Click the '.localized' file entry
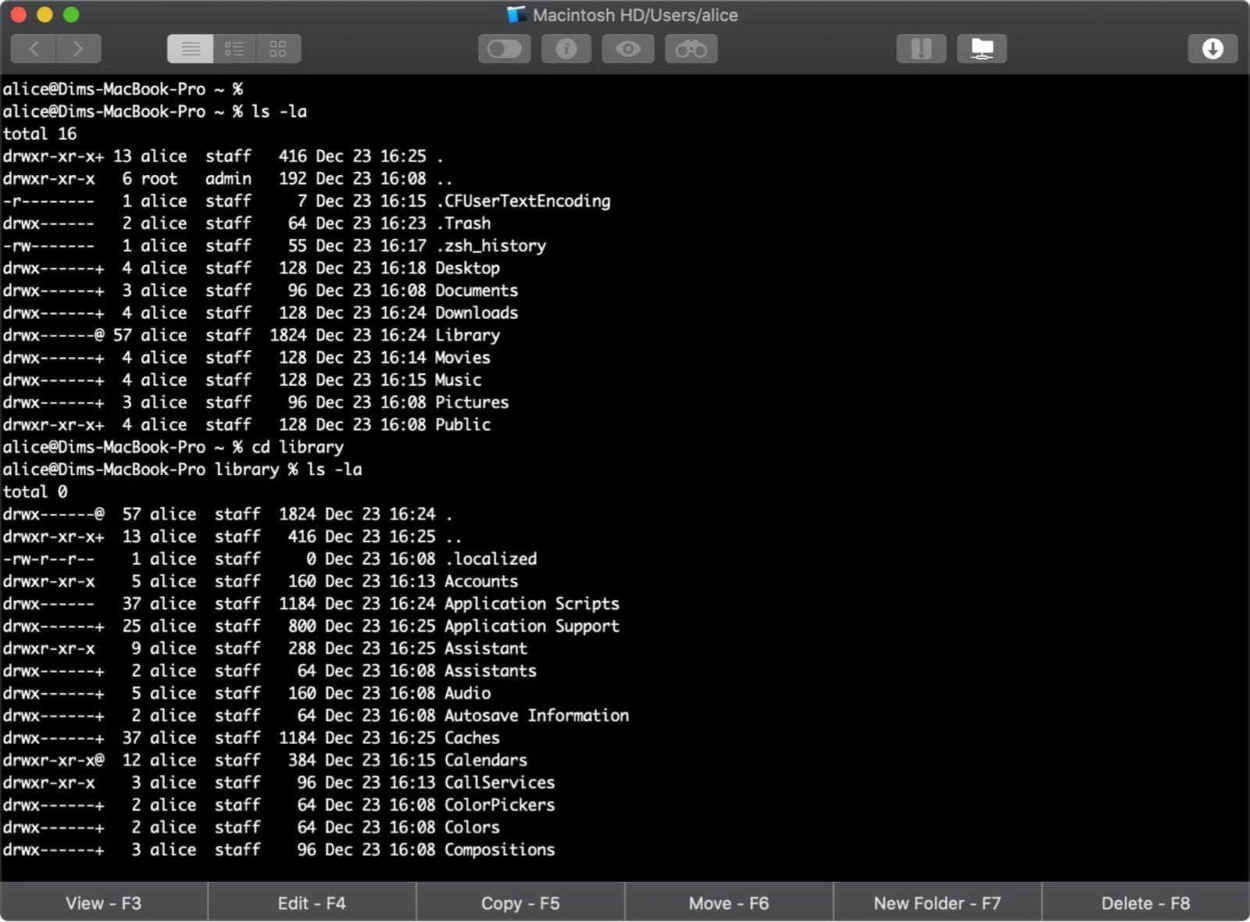Image resolution: width=1250 pixels, height=922 pixels. [490, 559]
